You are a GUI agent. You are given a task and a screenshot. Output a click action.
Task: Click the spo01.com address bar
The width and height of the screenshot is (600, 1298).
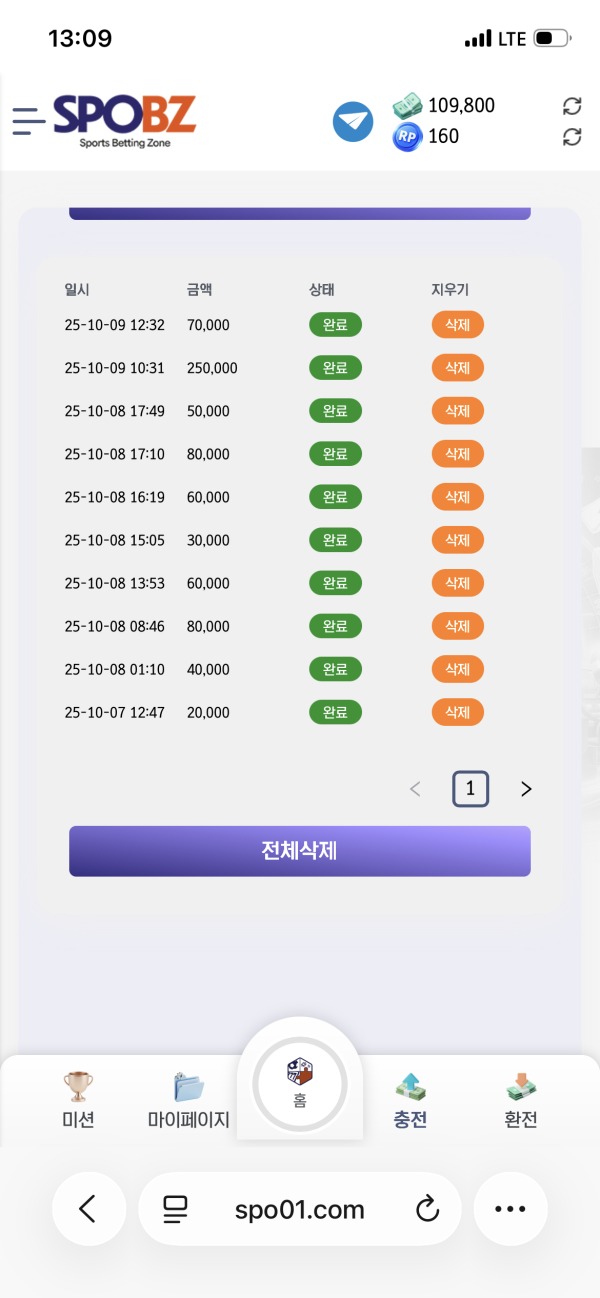coord(300,1209)
